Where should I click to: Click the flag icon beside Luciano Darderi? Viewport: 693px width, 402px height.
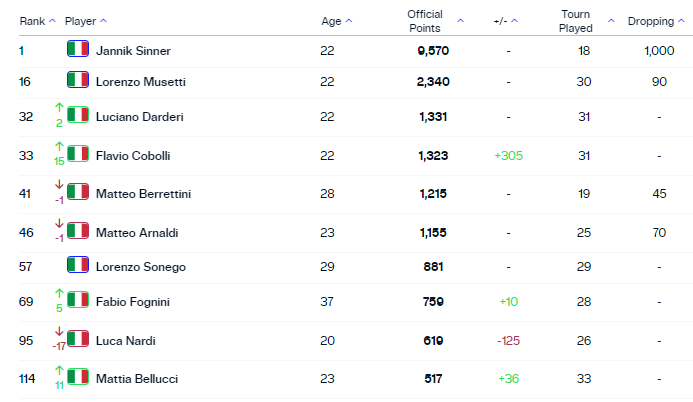78,115
